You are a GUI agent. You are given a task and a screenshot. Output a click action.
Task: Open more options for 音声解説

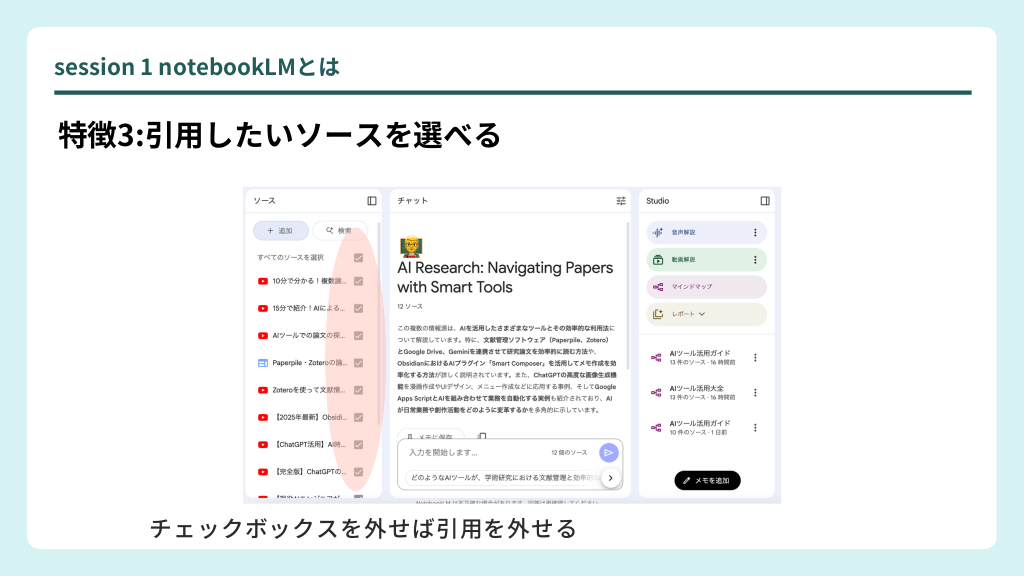[755, 232]
